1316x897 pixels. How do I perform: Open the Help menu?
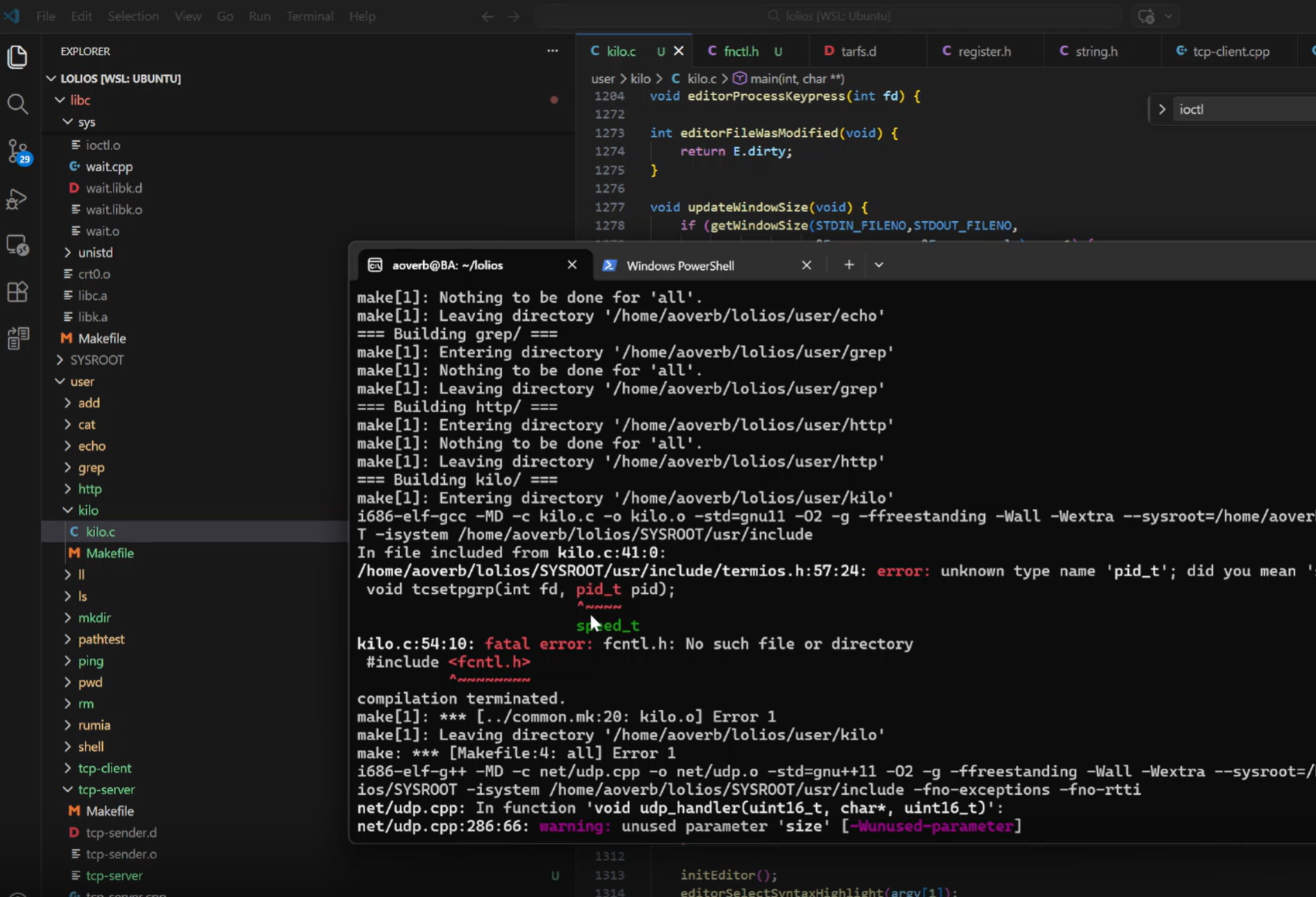[362, 16]
